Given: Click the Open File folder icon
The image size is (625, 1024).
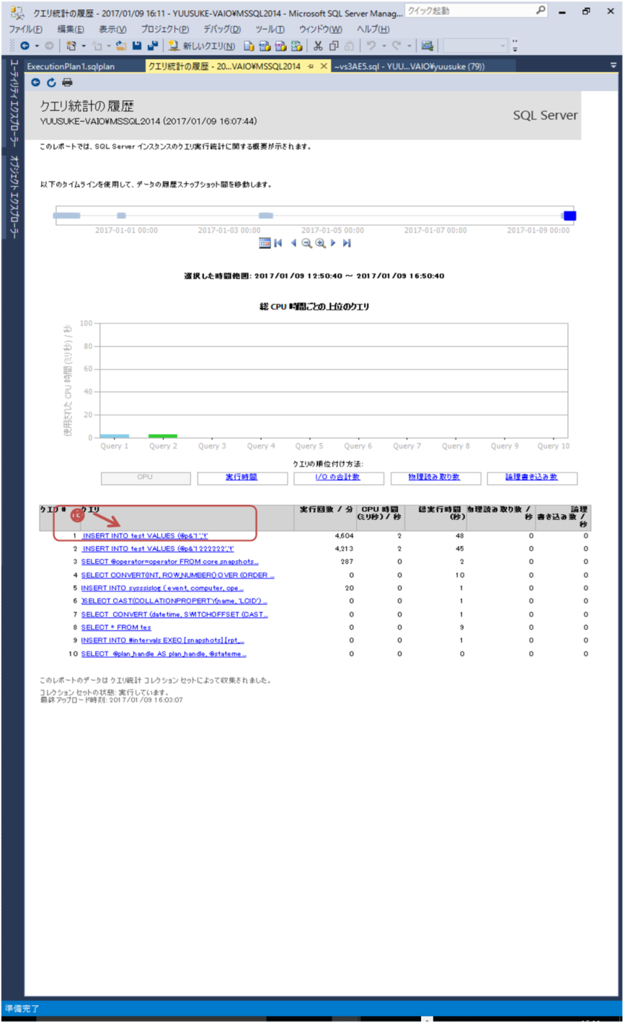Looking at the screenshot, I should coord(121,46).
